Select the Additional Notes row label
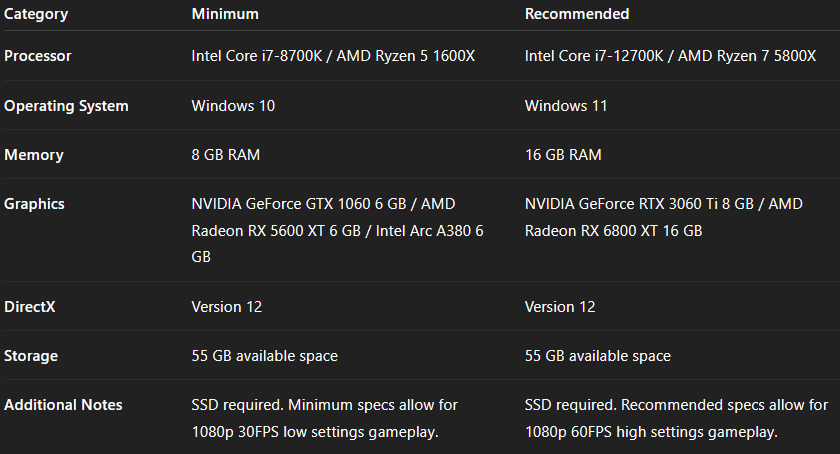 (63, 405)
